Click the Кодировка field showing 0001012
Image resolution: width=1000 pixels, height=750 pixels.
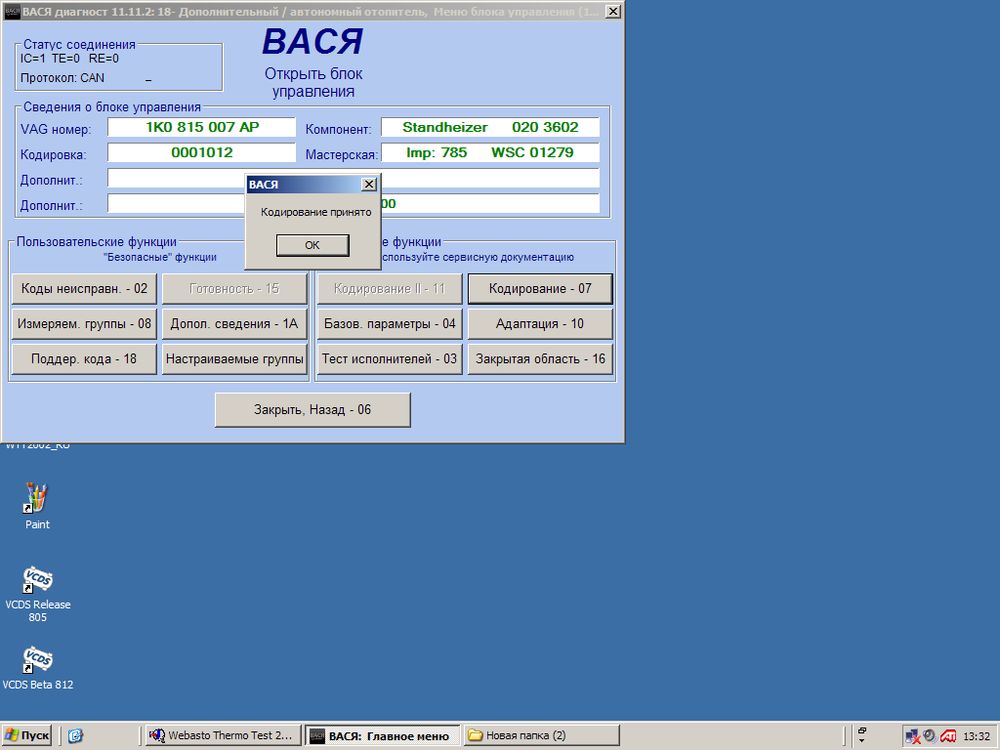(202, 152)
